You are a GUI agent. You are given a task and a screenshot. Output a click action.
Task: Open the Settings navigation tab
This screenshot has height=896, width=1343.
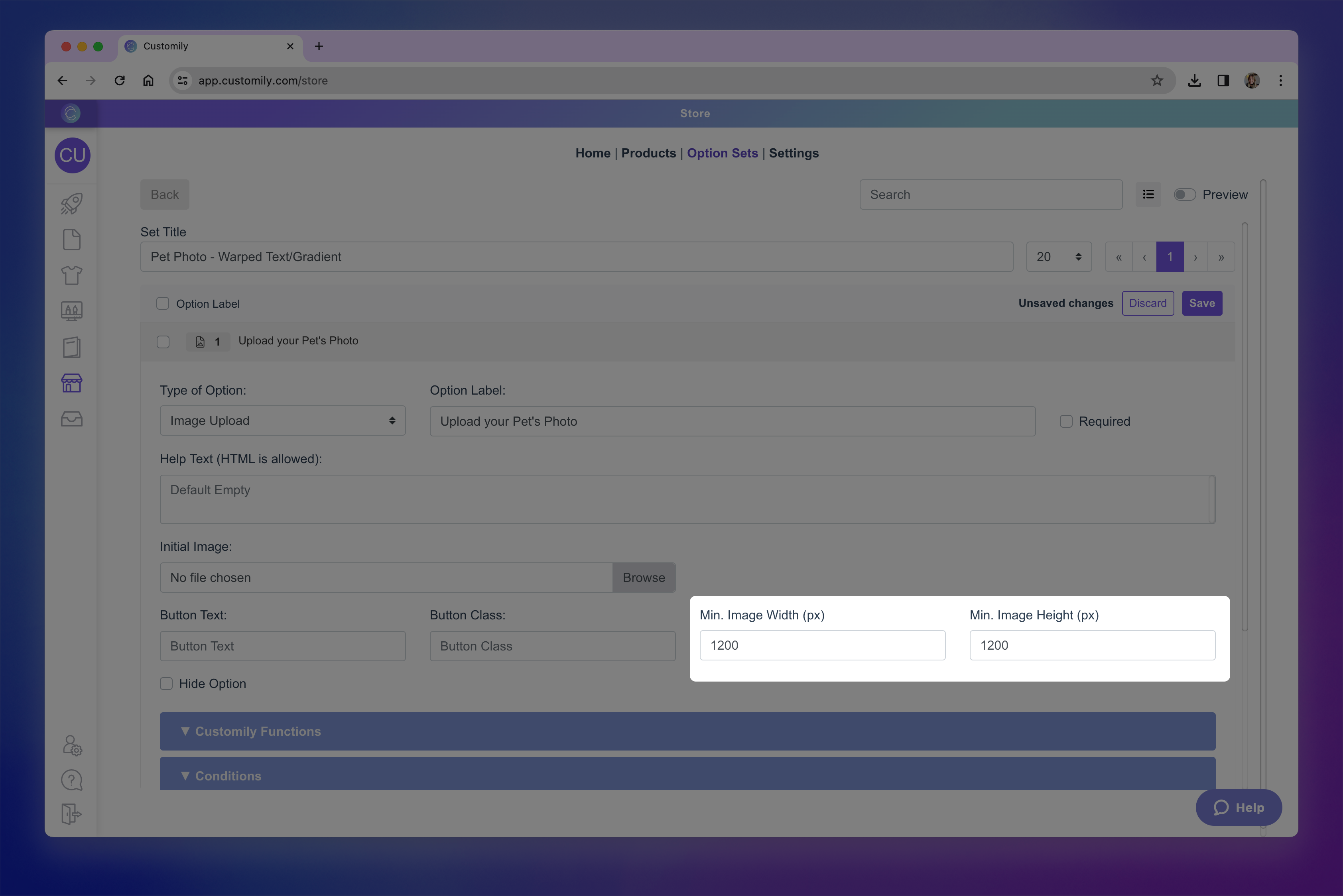(x=794, y=153)
